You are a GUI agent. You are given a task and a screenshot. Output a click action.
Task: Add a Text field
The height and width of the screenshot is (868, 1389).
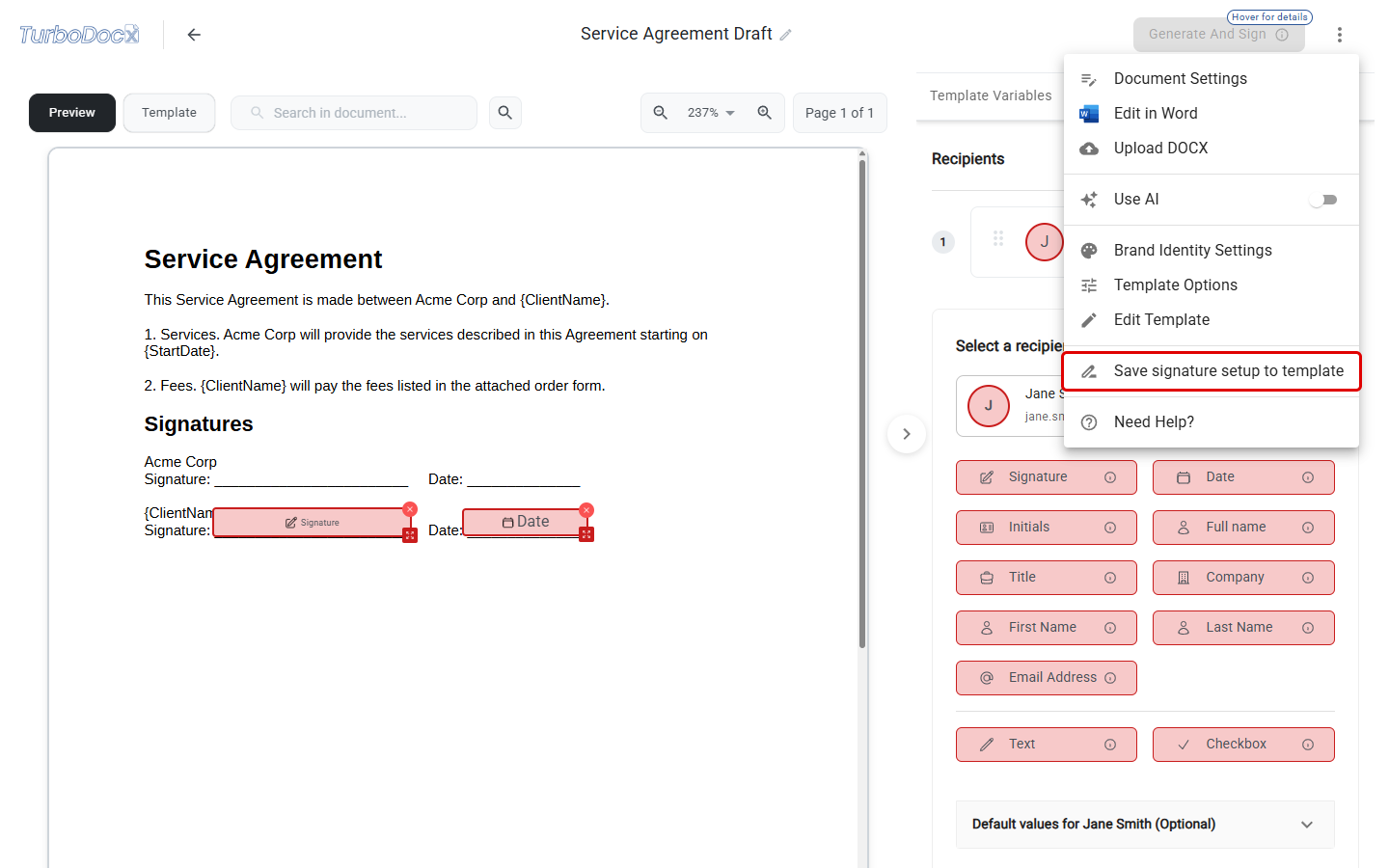(1047, 745)
